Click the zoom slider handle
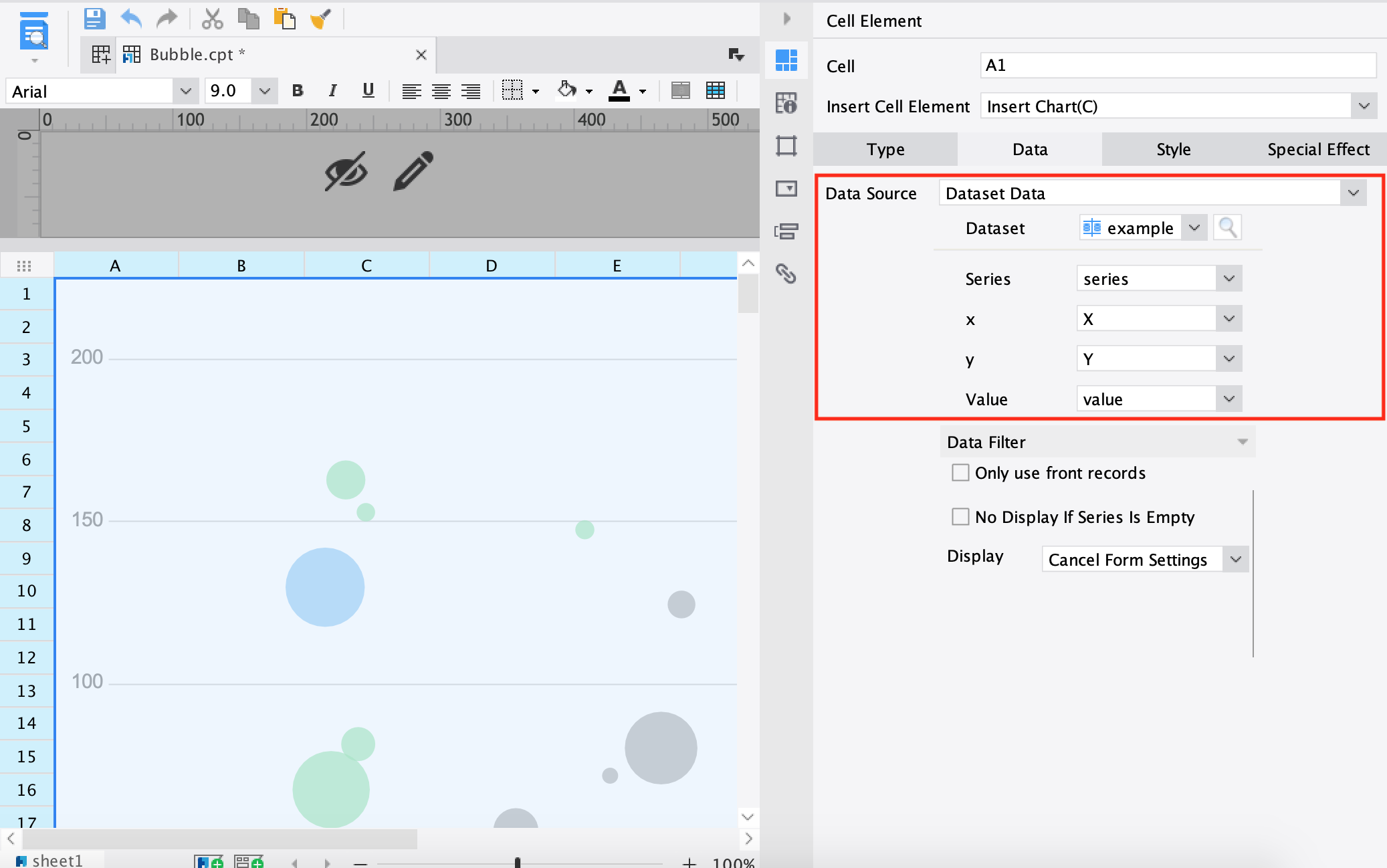Image resolution: width=1387 pixels, height=868 pixels. 518,863
